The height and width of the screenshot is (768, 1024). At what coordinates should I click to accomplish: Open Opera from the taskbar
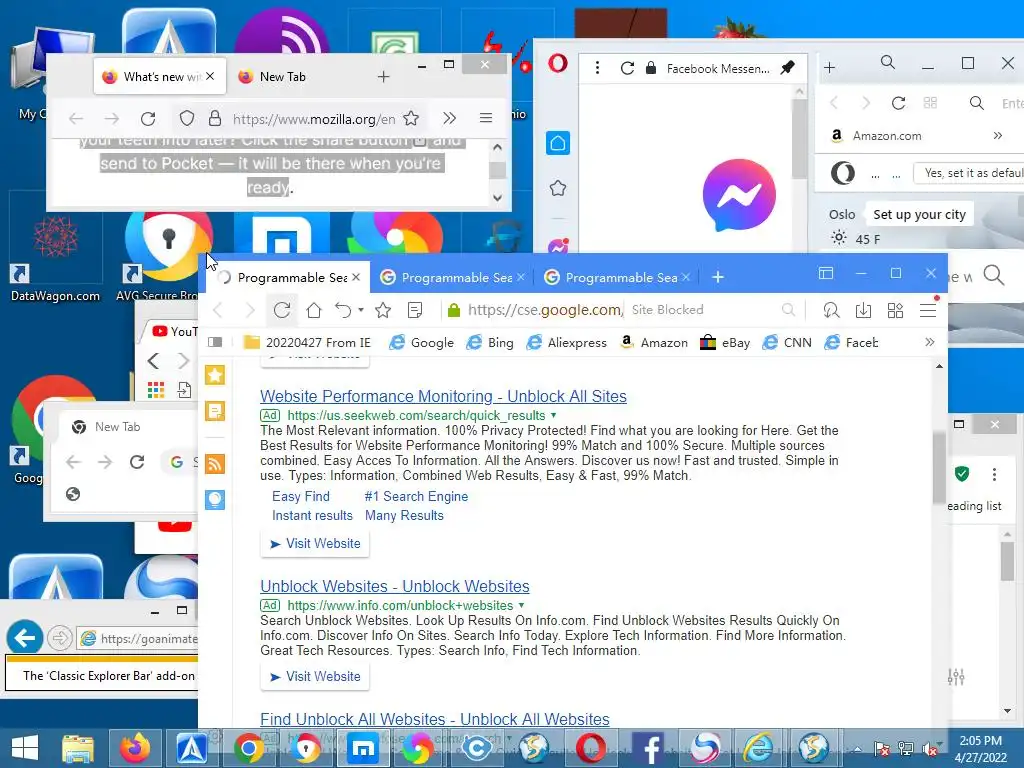tap(590, 748)
